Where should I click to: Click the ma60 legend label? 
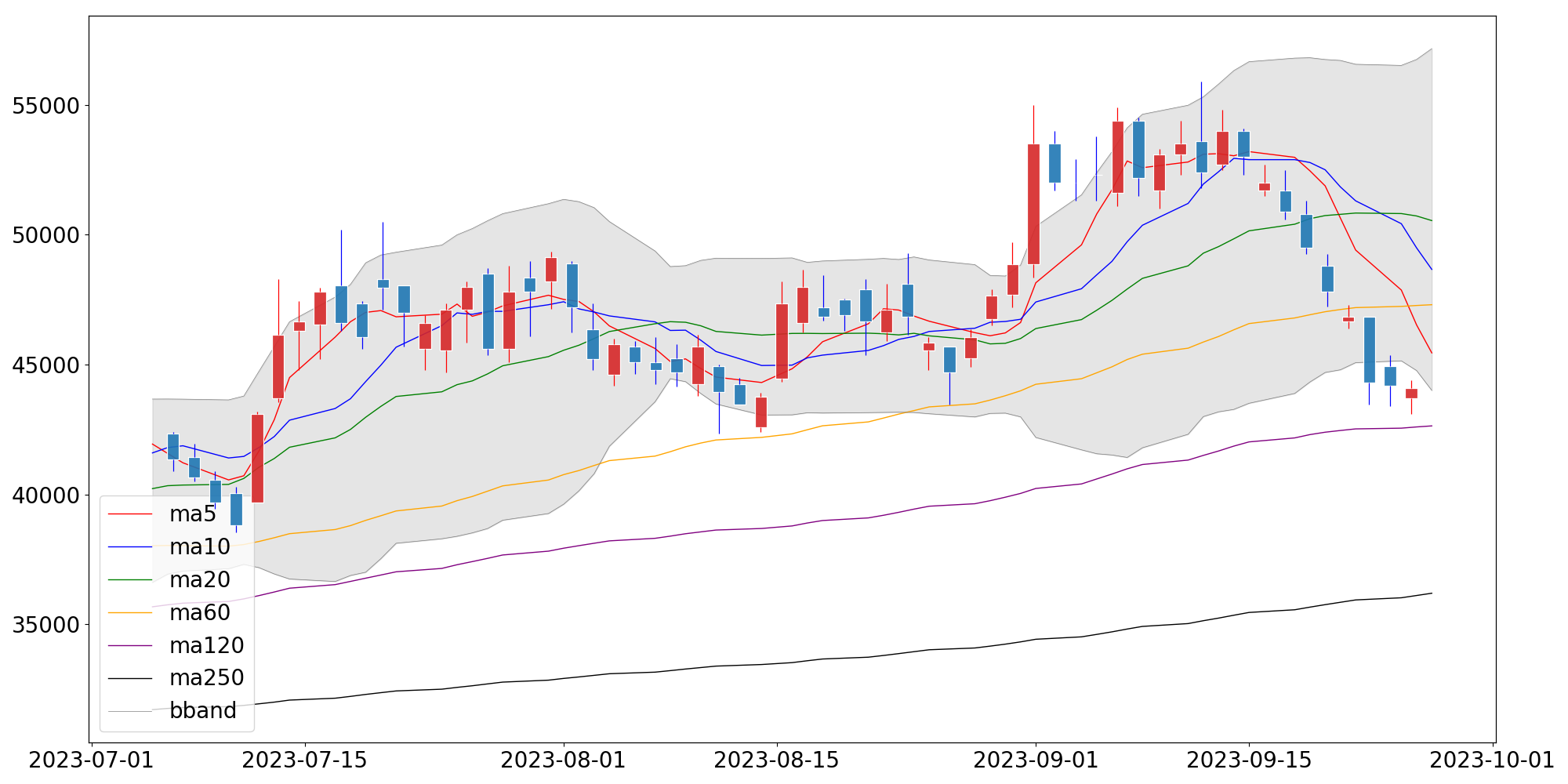tap(200, 613)
